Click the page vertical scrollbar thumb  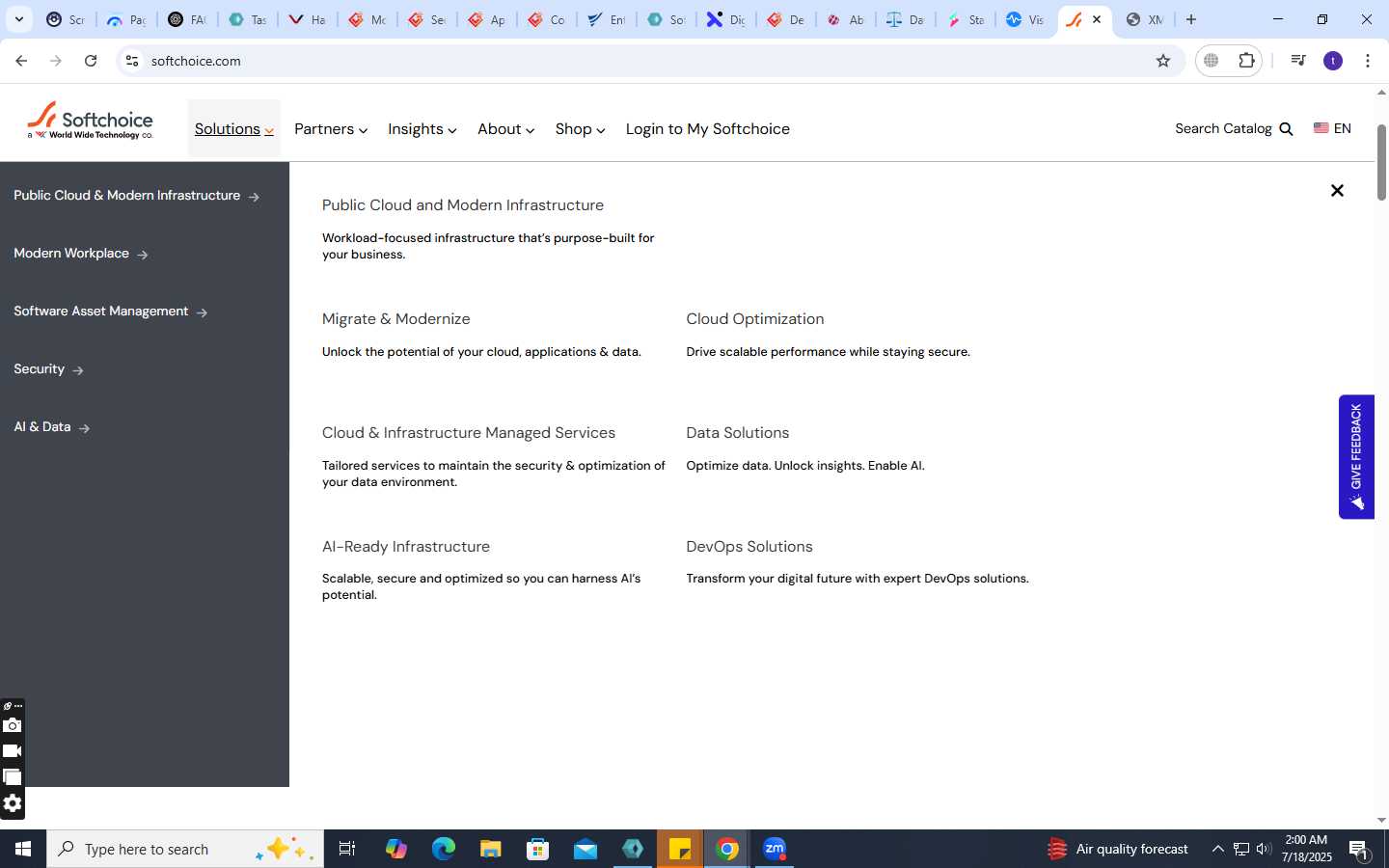(x=1381, y=162)
